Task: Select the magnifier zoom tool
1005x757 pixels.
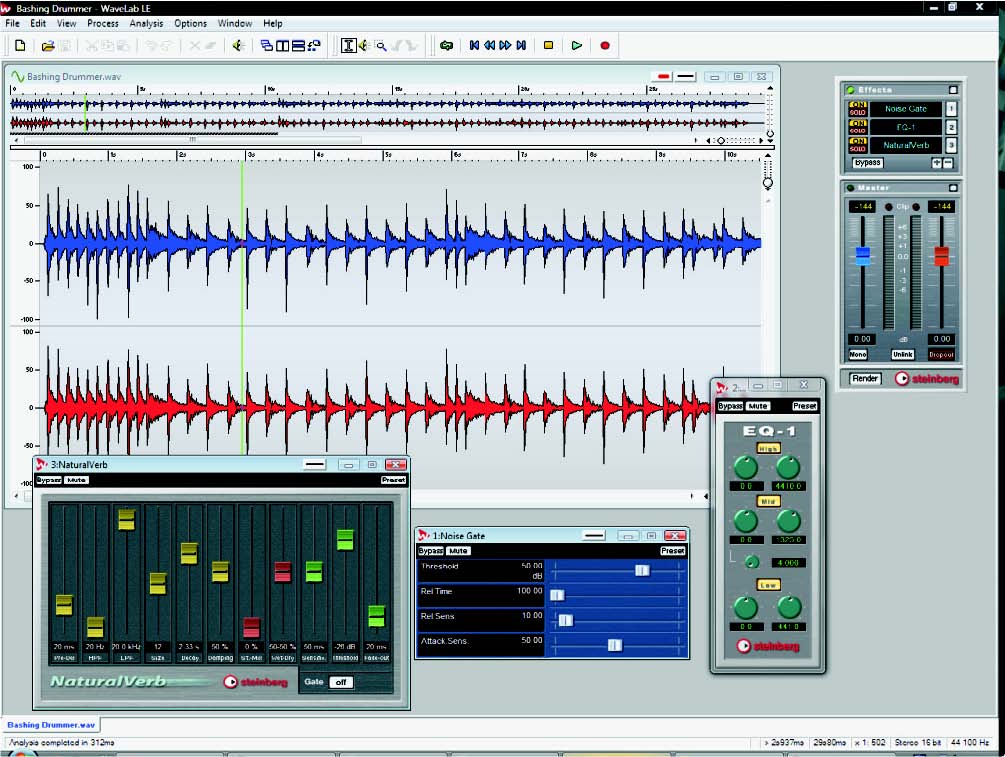Action: (x=381, y=46)
